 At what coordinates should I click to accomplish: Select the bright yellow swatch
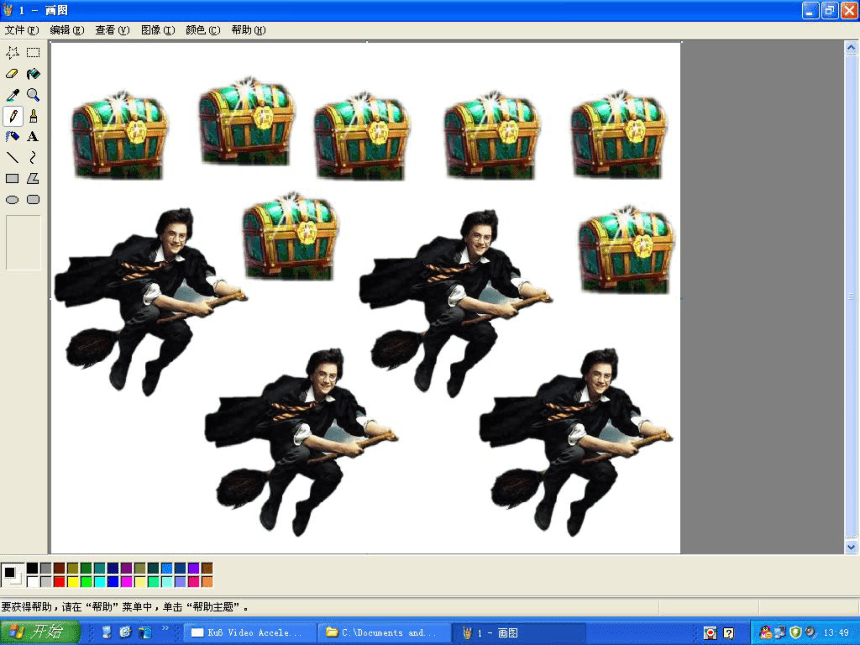[x=73, y=581]
